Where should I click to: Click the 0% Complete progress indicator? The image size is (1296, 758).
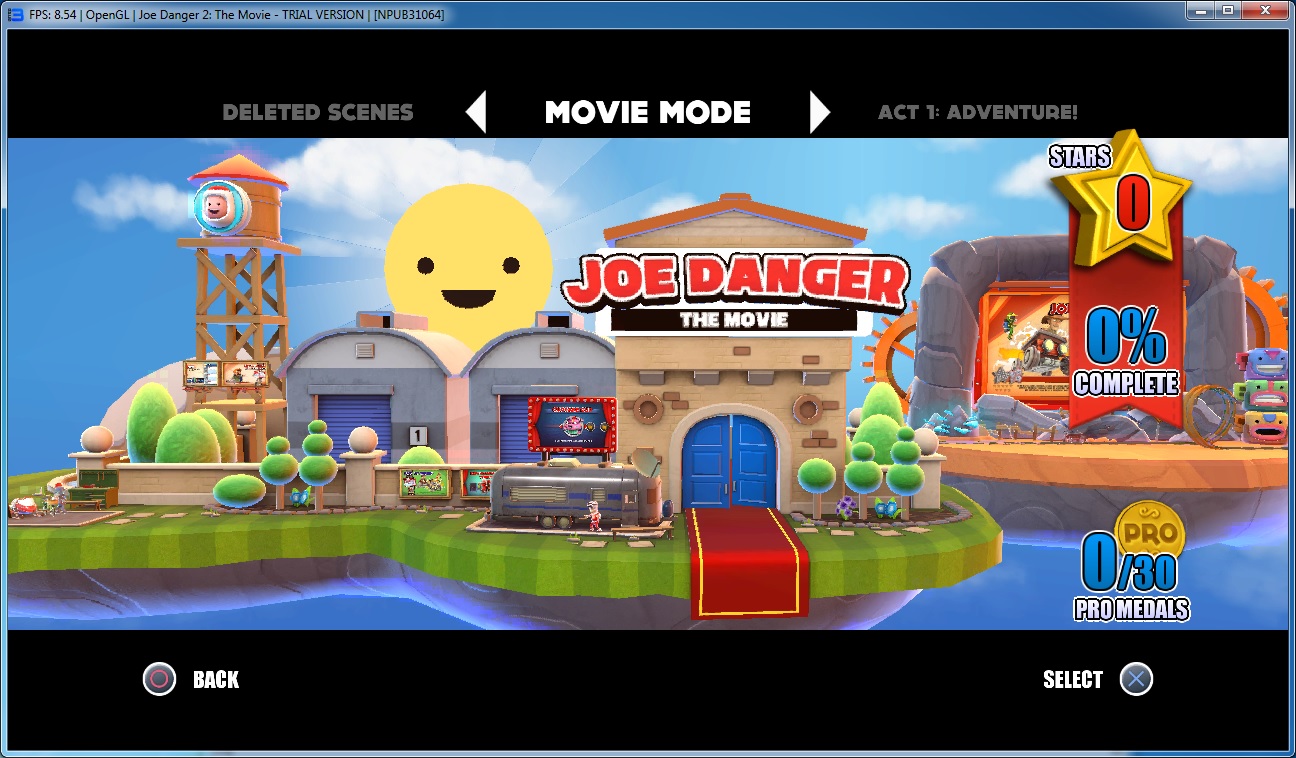click(1126, 352)
